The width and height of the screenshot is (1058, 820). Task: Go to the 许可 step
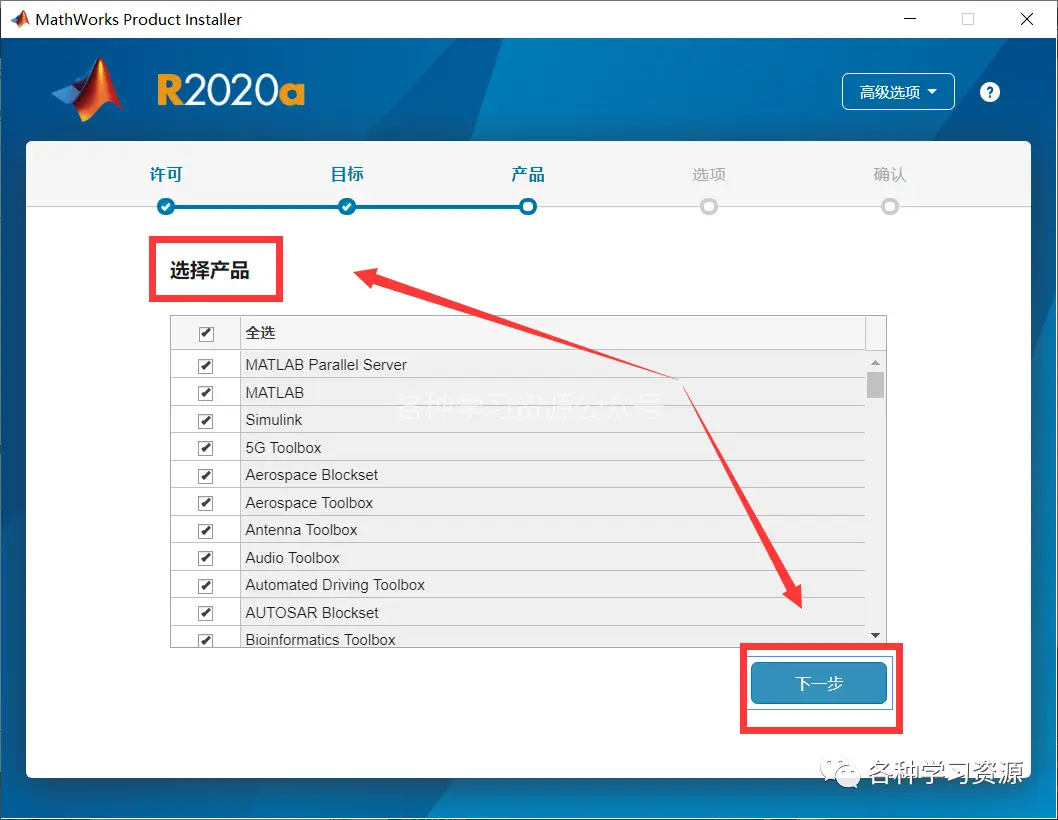pyautogui.click(x=166, y=174)
